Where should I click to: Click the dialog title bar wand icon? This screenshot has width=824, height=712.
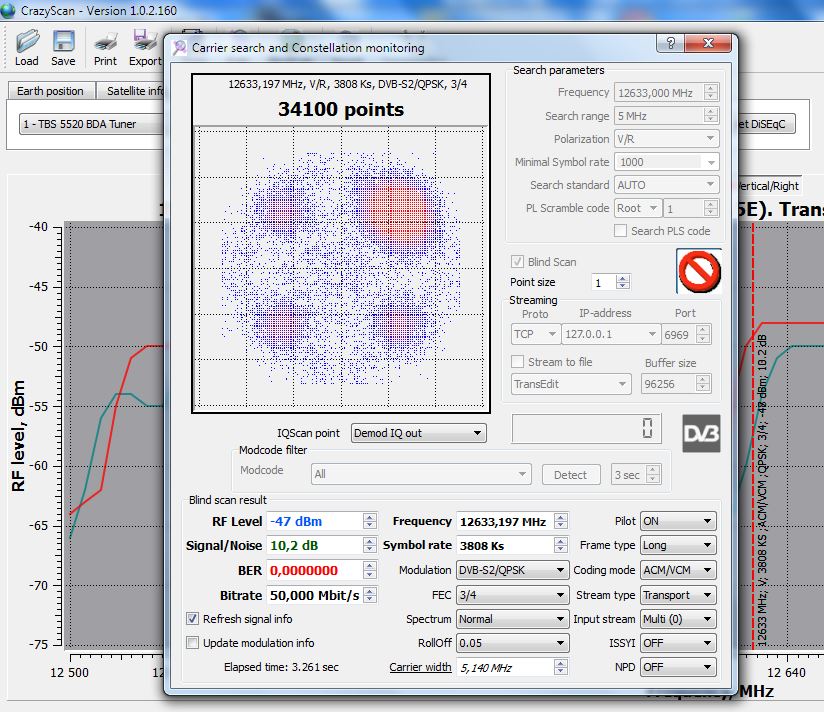180,48
